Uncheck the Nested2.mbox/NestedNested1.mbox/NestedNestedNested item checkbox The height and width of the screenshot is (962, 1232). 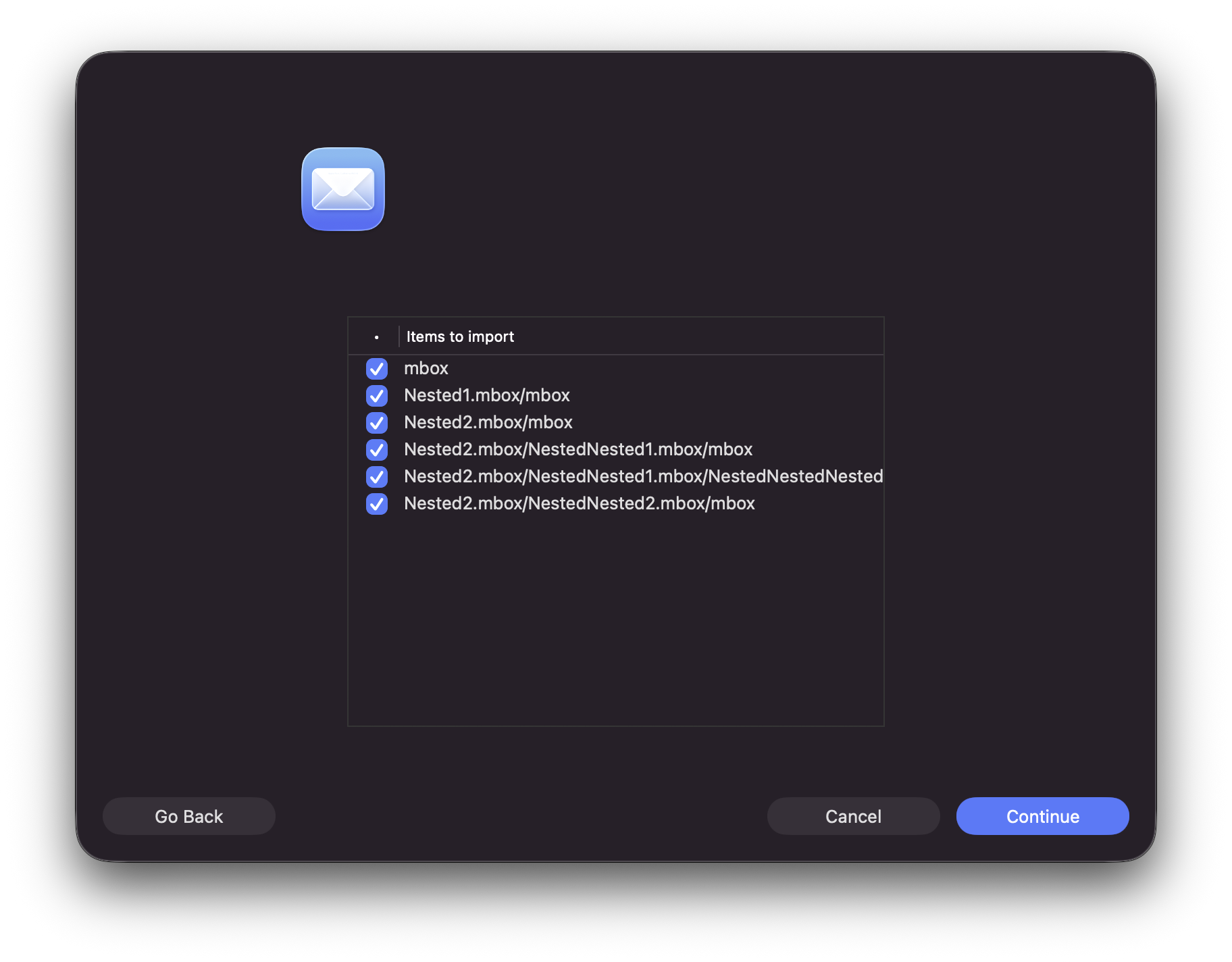[377, 477]
